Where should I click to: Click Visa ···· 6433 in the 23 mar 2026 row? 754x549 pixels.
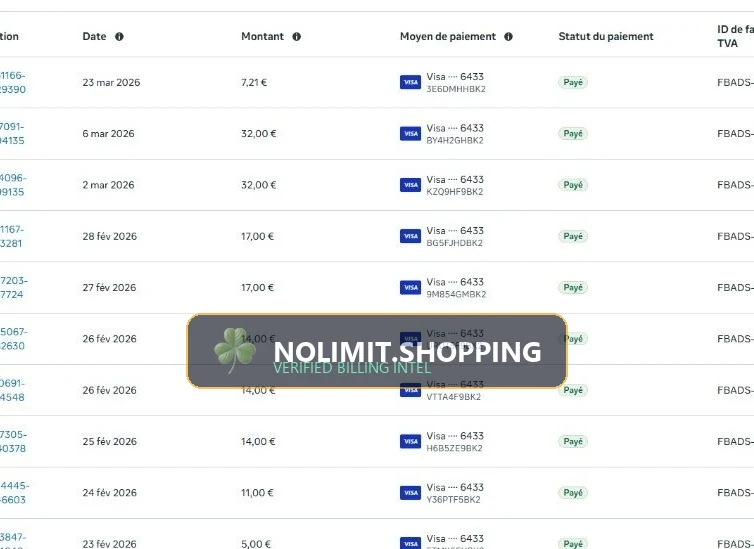455,76
